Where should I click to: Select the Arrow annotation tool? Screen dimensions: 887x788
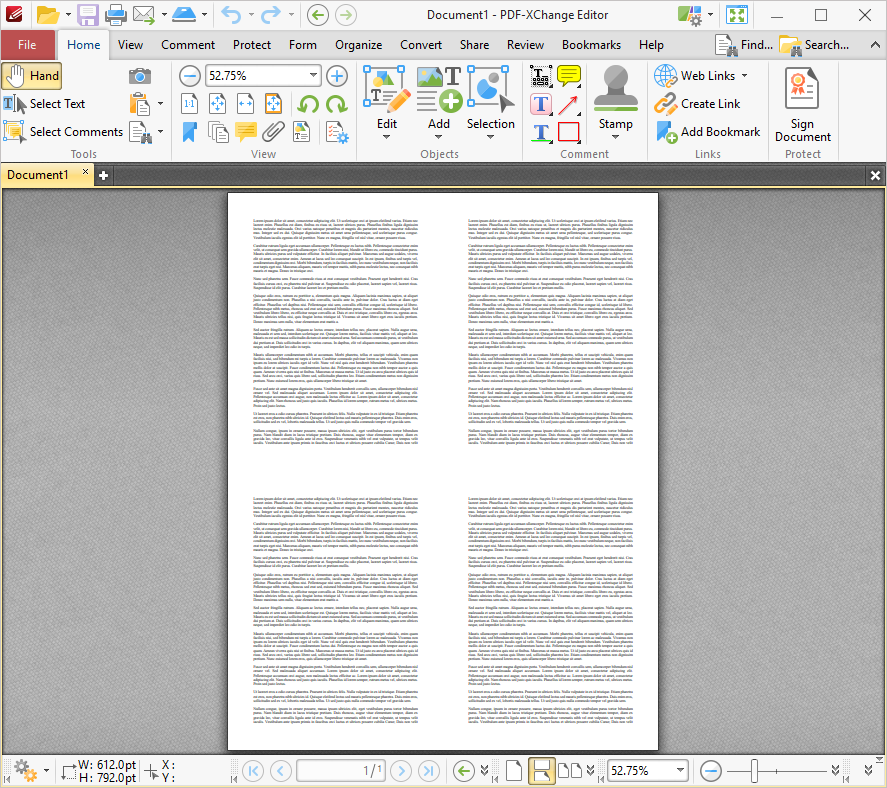click(x=569, y=104)
